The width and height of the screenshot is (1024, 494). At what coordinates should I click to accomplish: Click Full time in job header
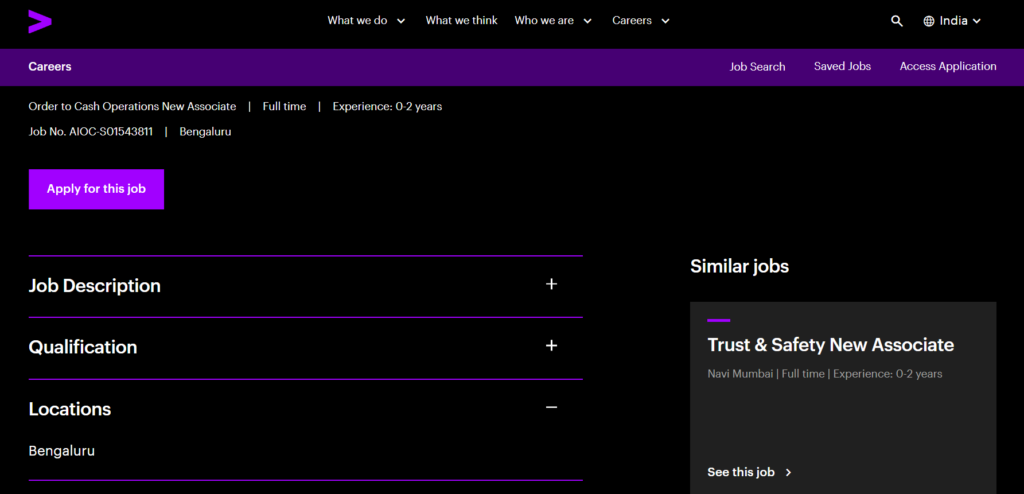pyautogui.click(x=284, y=106)
